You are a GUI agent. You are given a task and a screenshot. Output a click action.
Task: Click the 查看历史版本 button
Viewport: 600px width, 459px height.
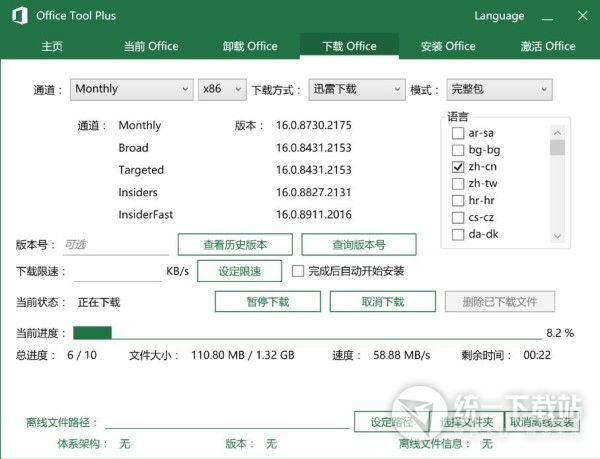tap(235, 244)
